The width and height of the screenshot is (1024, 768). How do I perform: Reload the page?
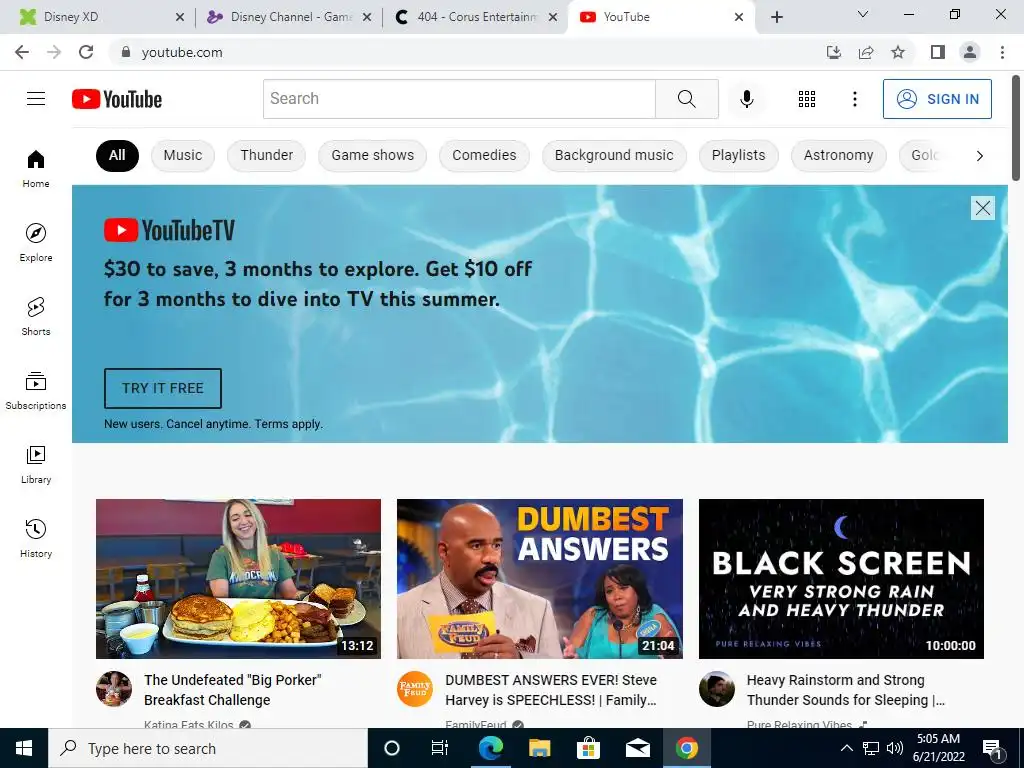tap(86, 52)
